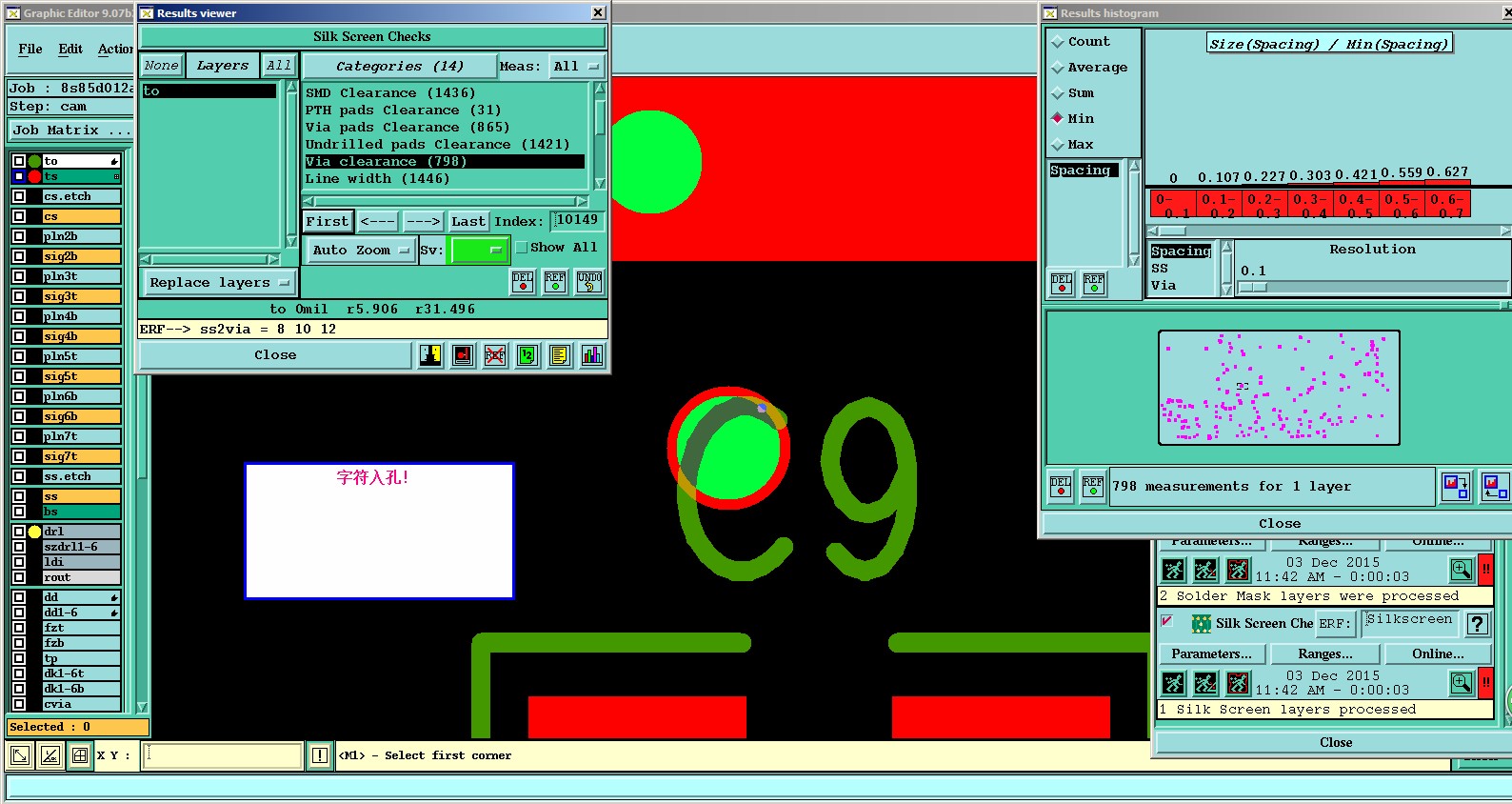Select None layers filter
The width and height of the screenshot is (1512, 804).
(162, 66)
